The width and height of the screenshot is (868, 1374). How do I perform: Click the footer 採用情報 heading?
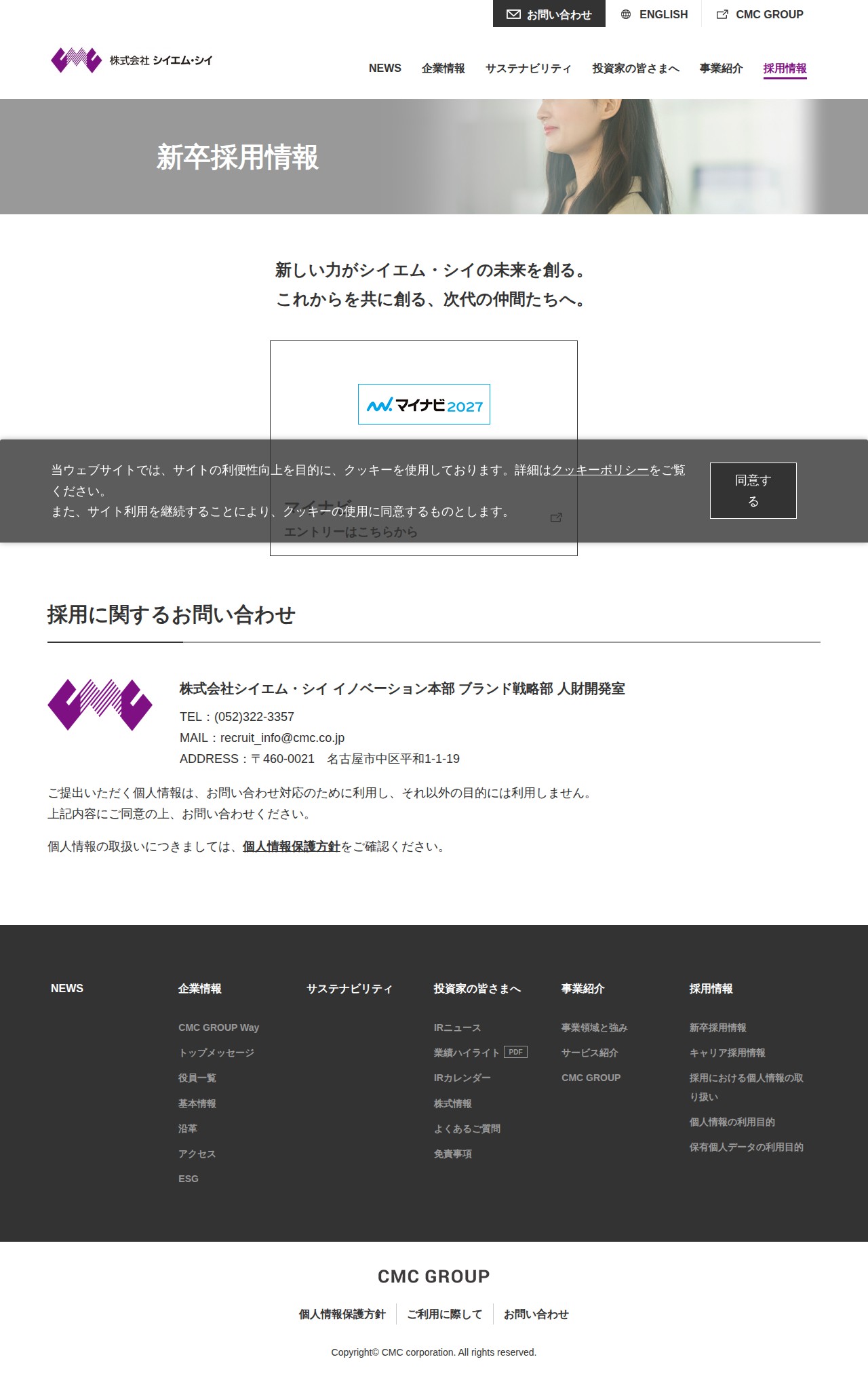coord(711,988)
